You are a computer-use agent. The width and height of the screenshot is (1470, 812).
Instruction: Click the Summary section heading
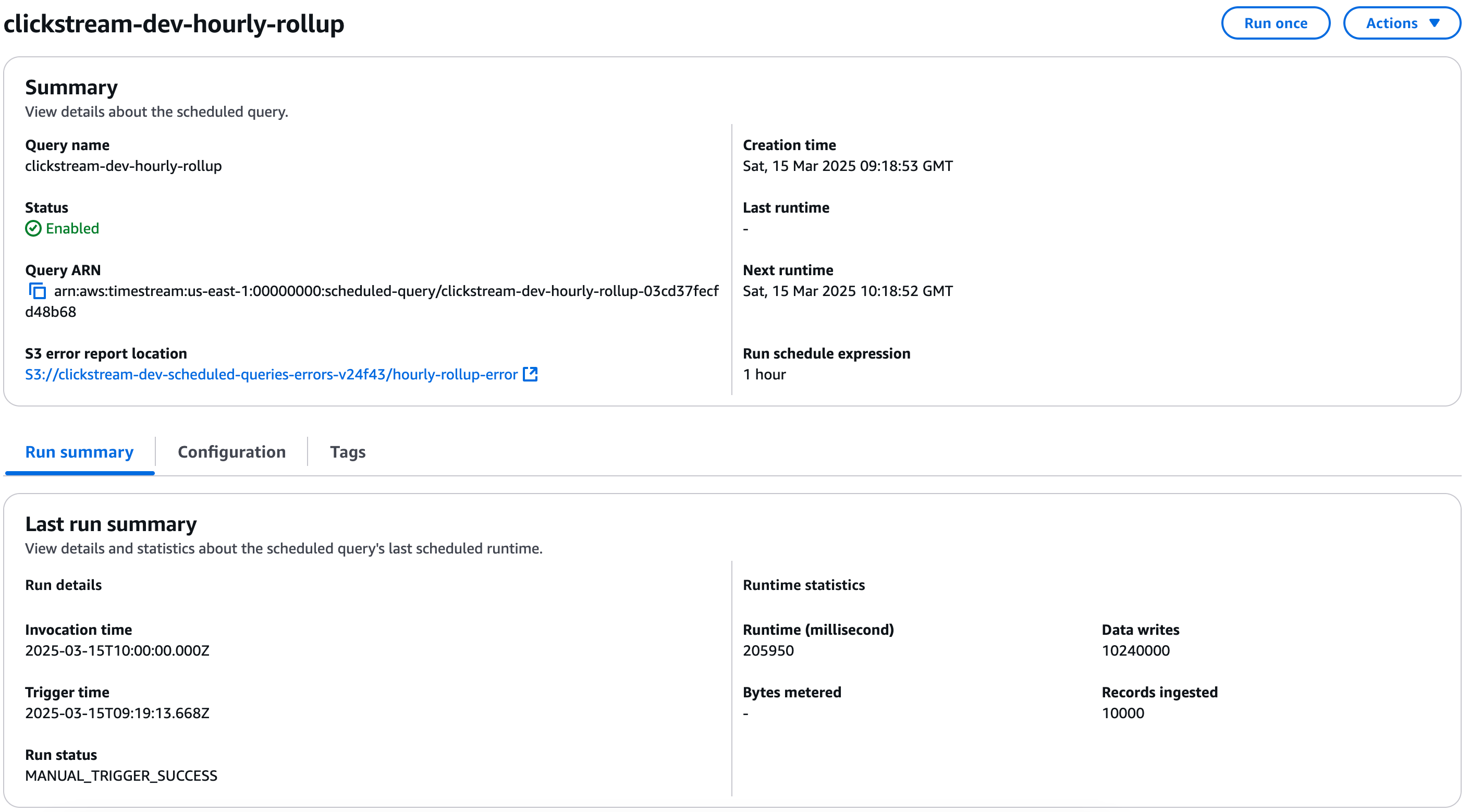tap(71, 88)
